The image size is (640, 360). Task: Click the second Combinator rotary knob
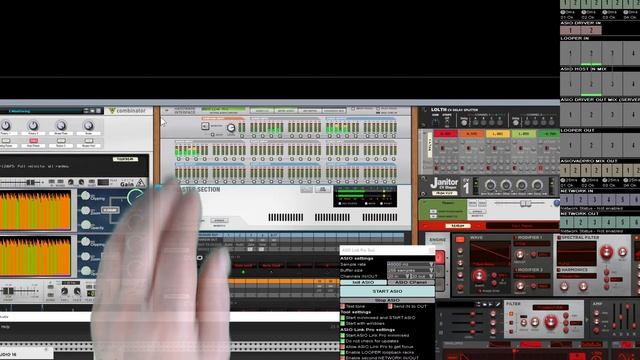click(33, 125)
